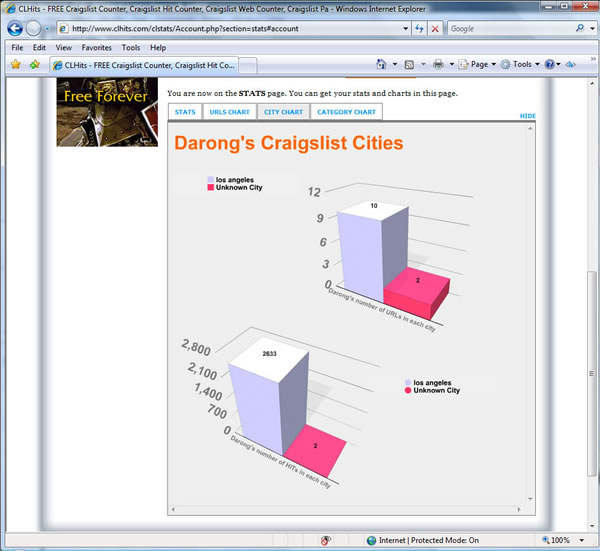Viewport: 600px width, 551px height.
Task: Click the Refresh page icon
Action: tap(417, 29)
